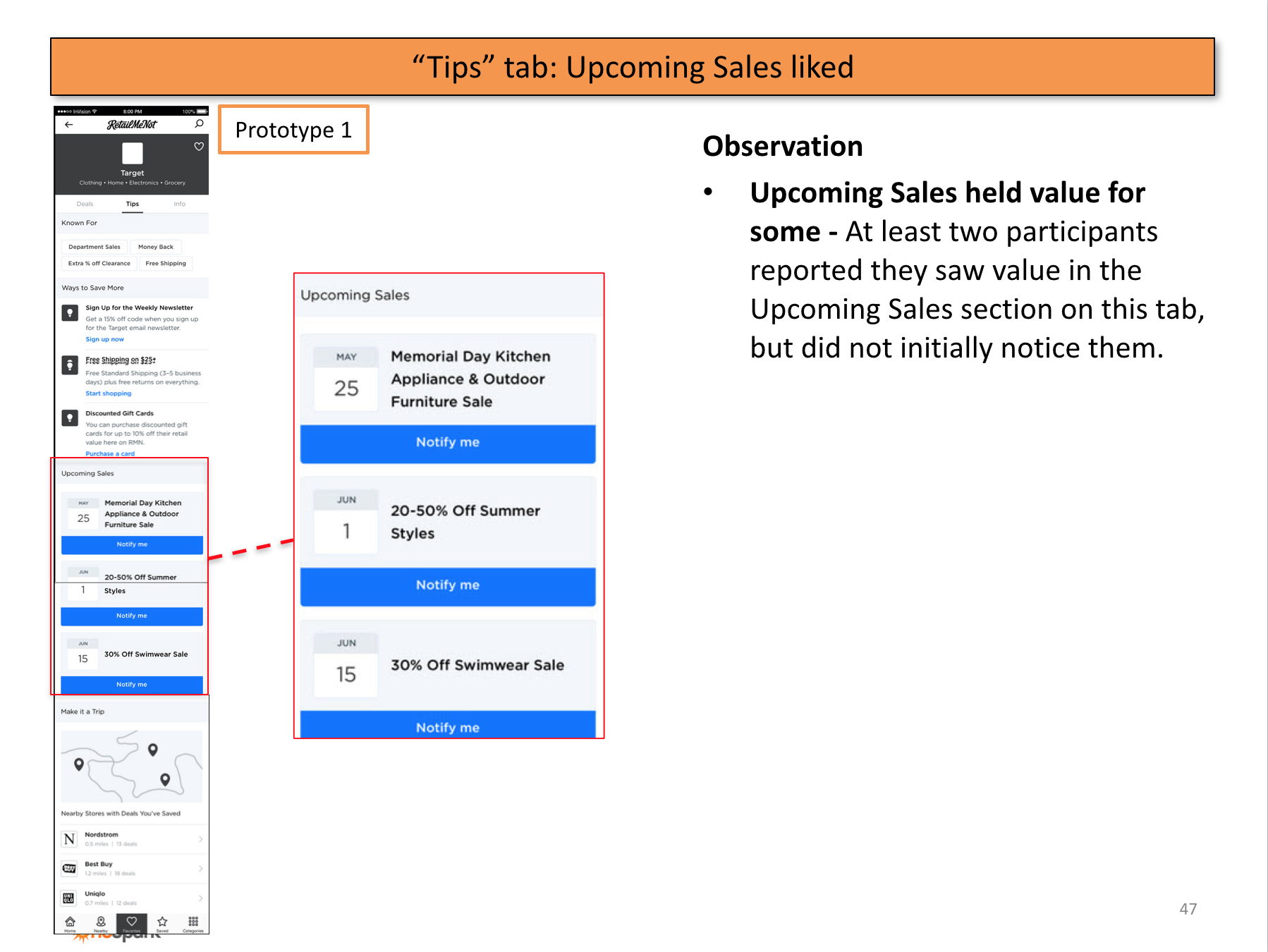Select the Tips tab
Image resolution: width=1268 pixels, height=952 pixels.
pos(133,204)
